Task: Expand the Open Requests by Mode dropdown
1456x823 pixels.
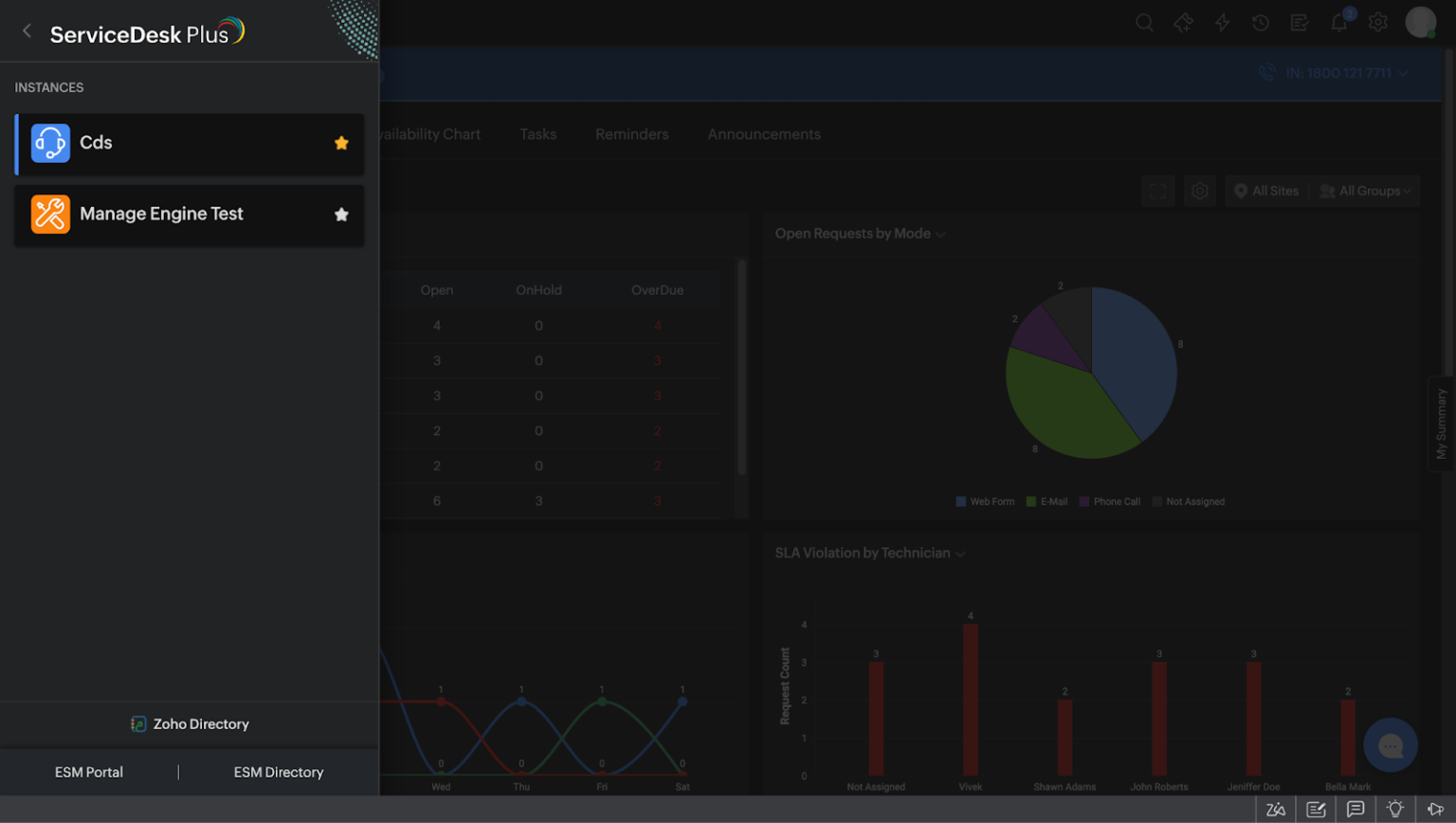Action: (939, 233)
